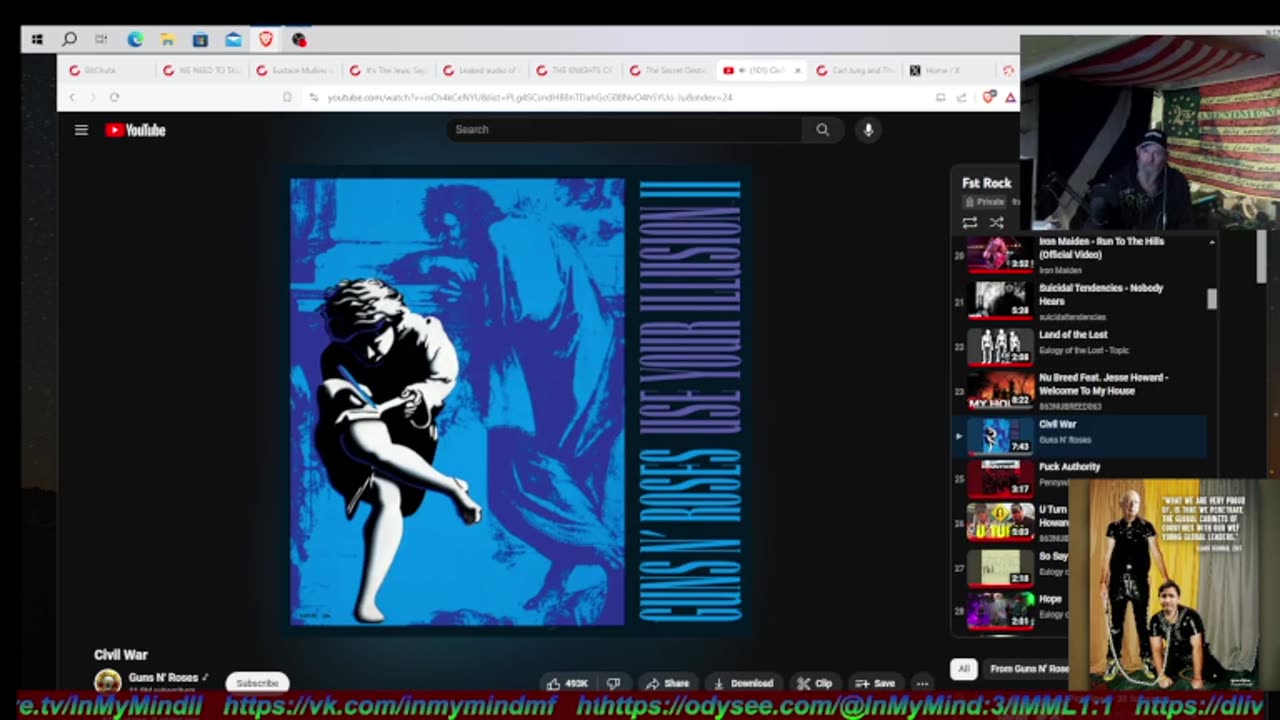Click the YouTube Search field
Viewport: 1280px width, 720px height.
[x=624, y=129]
